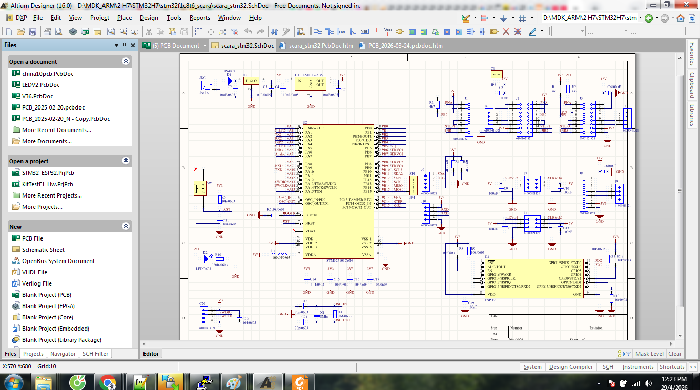Collapse the Open a document section
The width and height of the screenshot is (700, 390).
click(x=126, y=61)
